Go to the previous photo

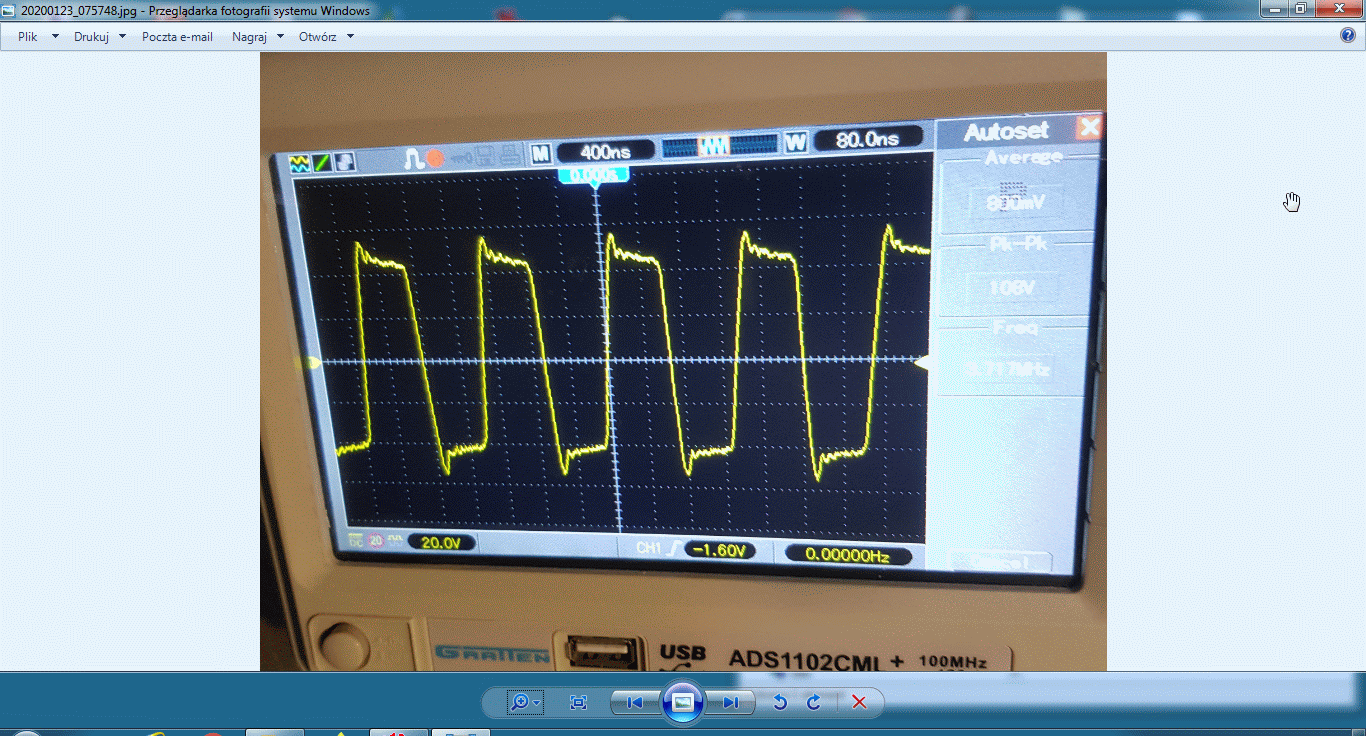634,702
